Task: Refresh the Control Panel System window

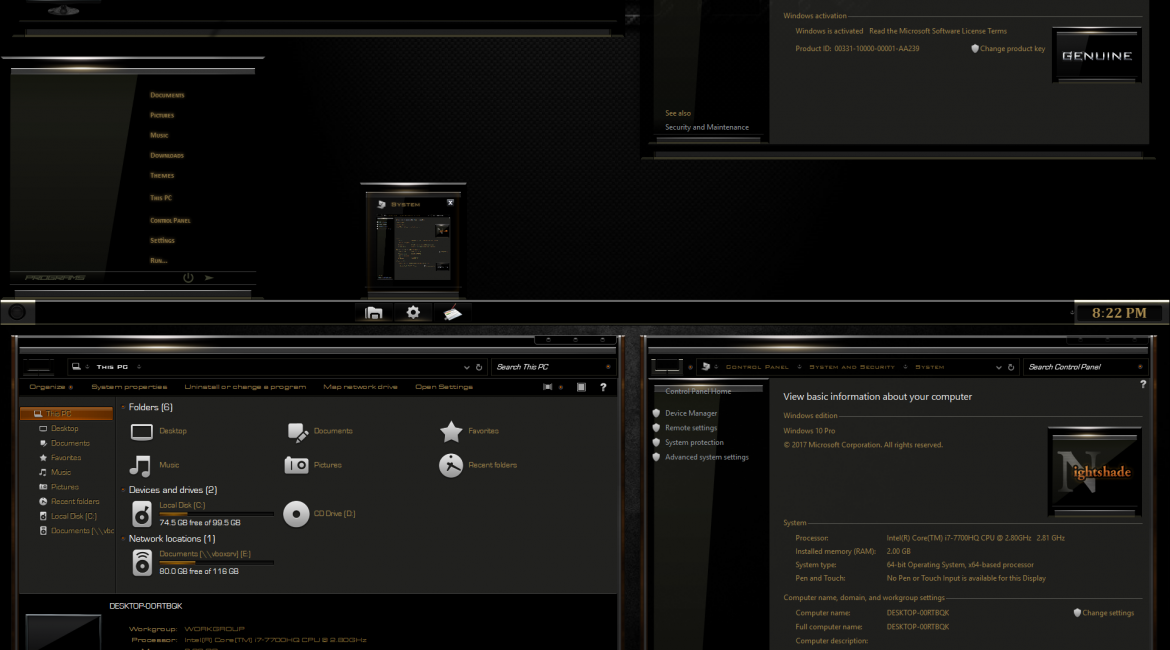Action: coord(1011,367)
